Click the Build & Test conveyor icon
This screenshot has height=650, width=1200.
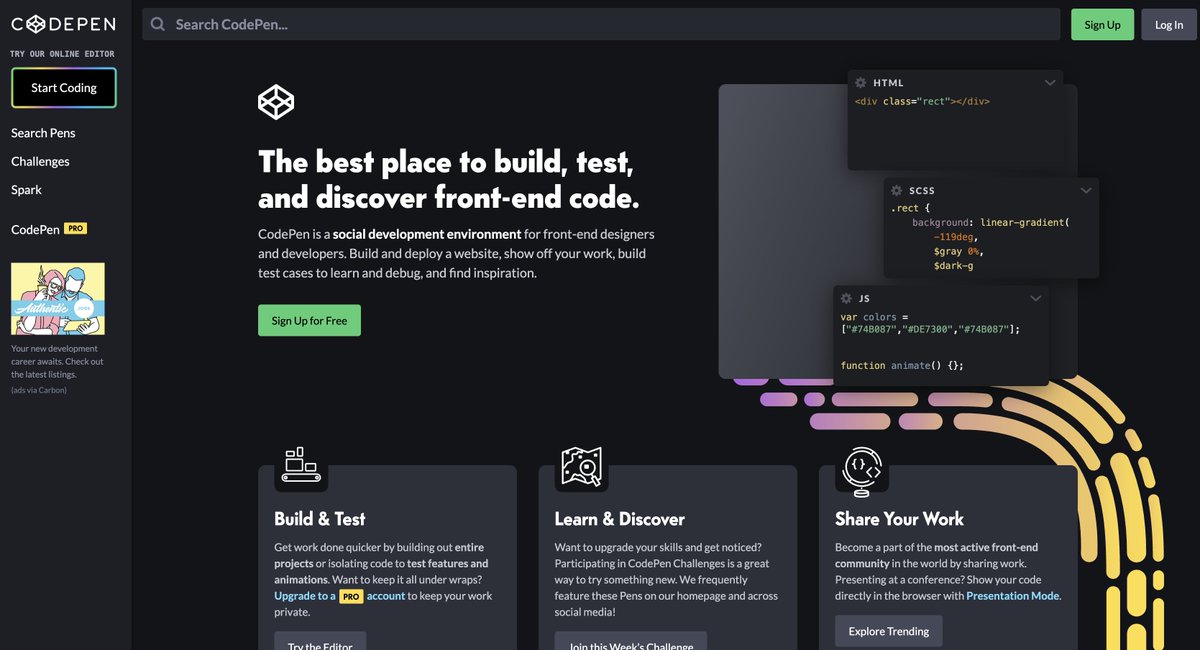[300, 467]
